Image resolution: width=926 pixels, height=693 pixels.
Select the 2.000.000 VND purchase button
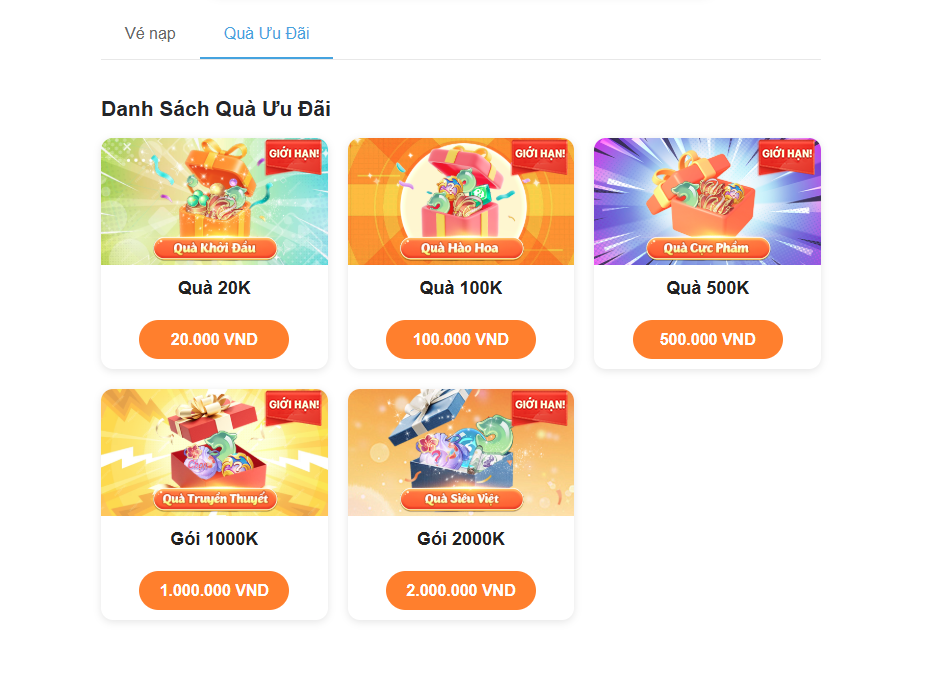pyautogui.click(x=461, y=590)
